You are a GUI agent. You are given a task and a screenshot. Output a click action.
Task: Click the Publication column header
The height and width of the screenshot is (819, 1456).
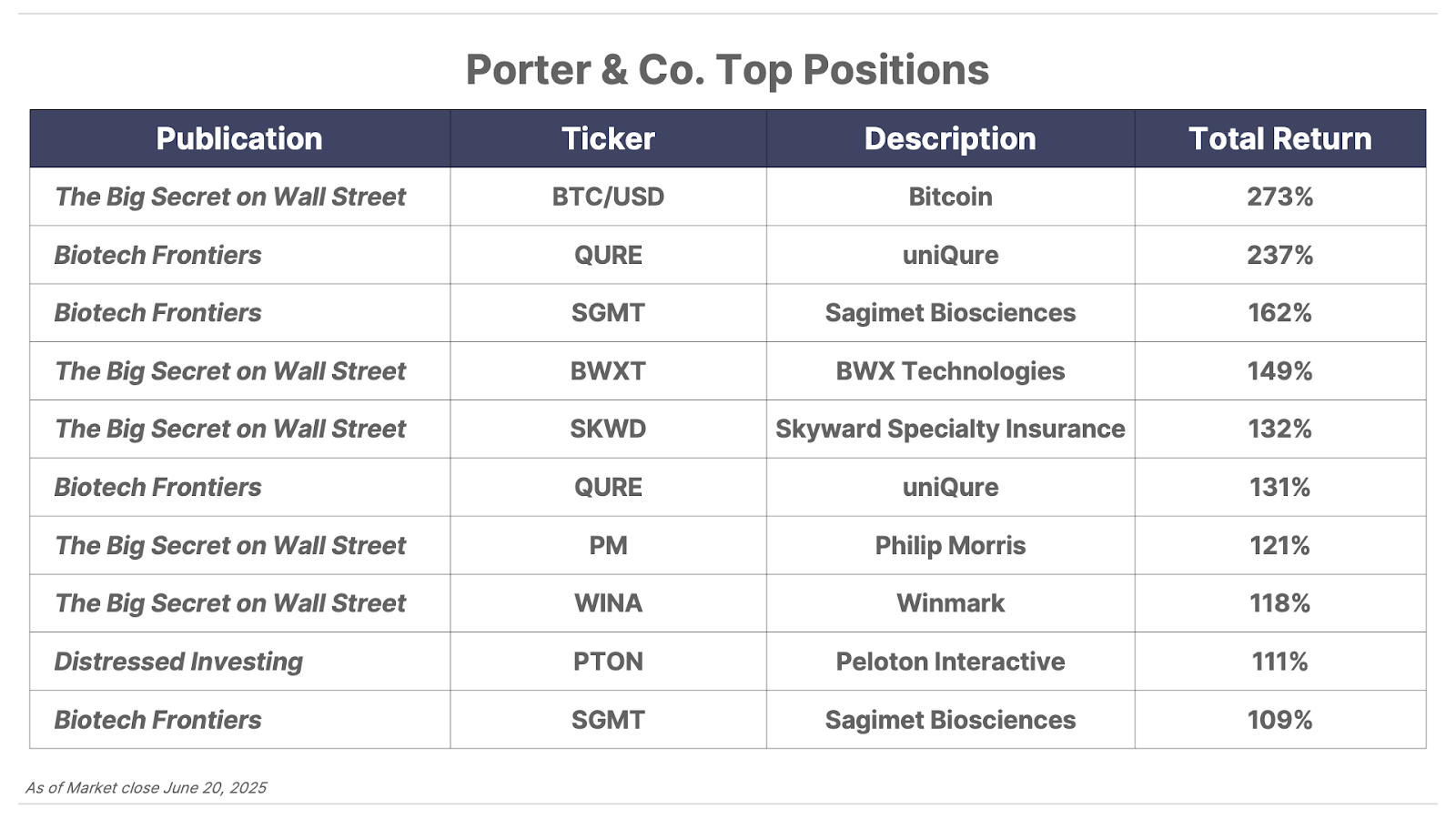(239, 138)
